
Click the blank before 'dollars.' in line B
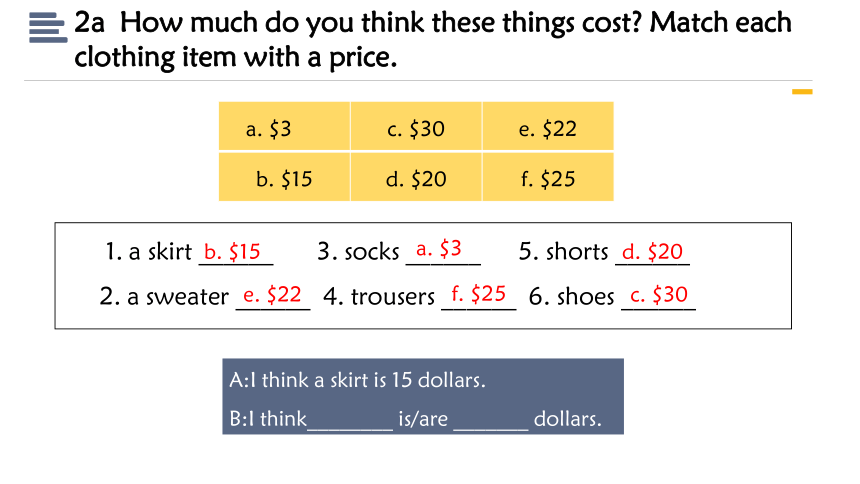[x=491, y=421]
